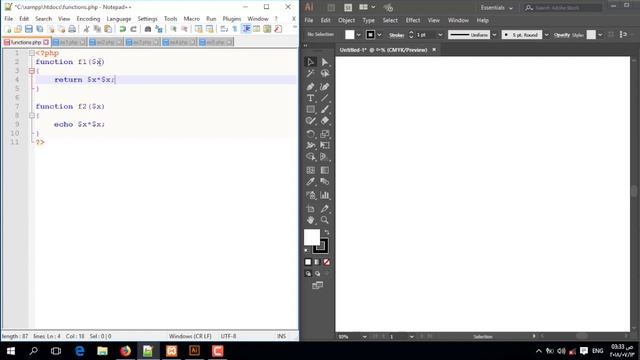Expand the Uniform width profile dropdown
This screenshot has width=640, height=360.
pos(494,35)
